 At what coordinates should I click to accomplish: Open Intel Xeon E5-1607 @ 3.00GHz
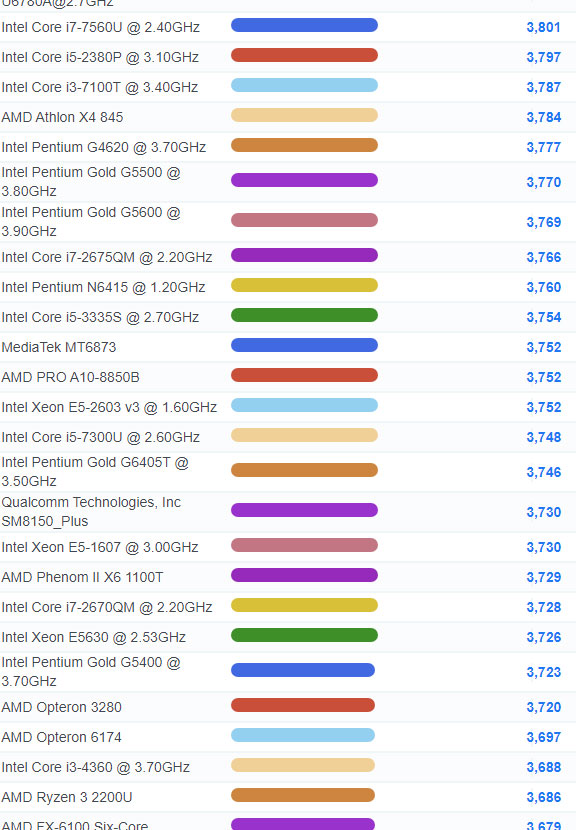[100, 547]
